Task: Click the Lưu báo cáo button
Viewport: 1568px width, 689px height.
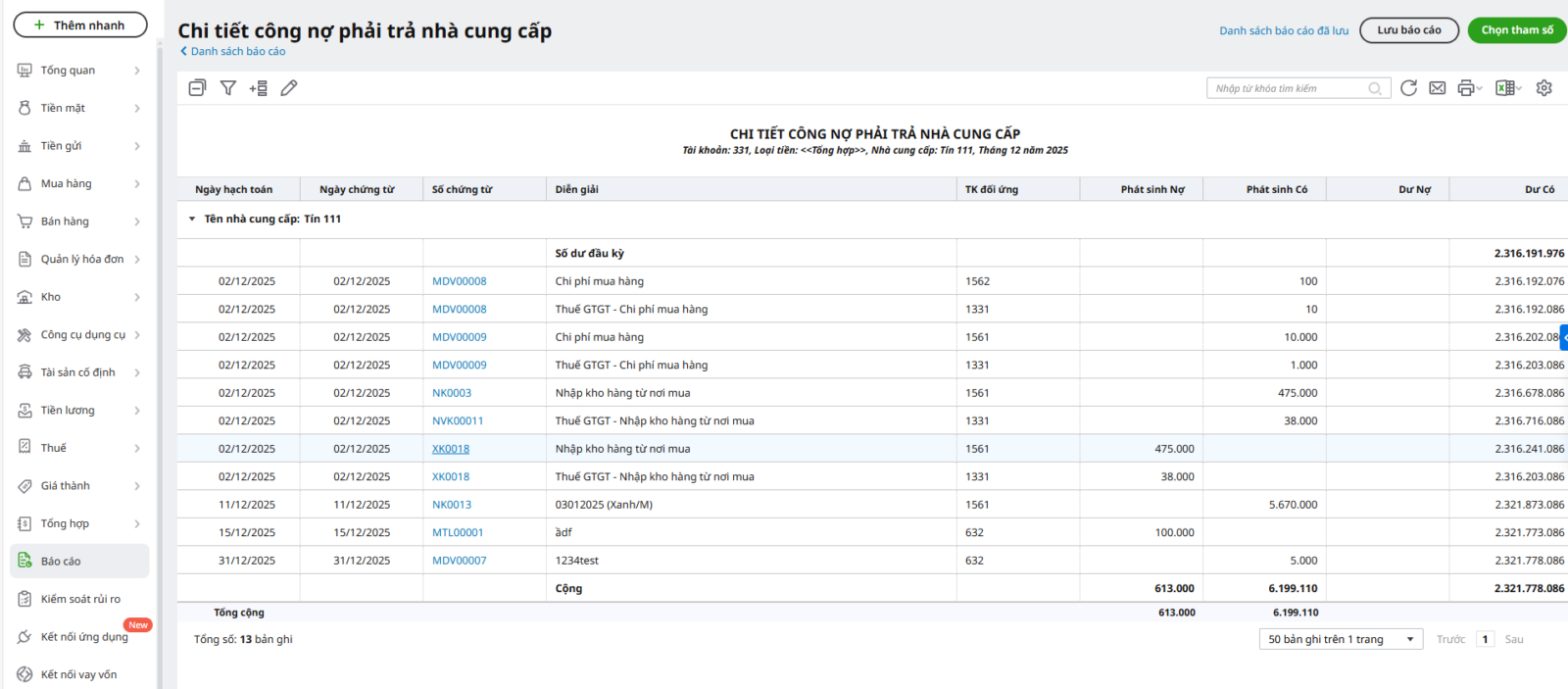Action: 1408,30
